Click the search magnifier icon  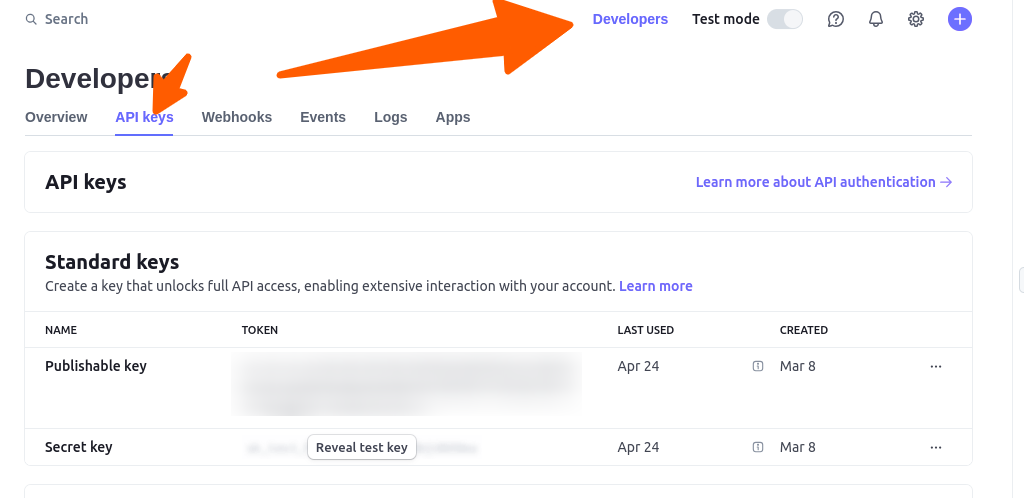[x=31, y=20]
